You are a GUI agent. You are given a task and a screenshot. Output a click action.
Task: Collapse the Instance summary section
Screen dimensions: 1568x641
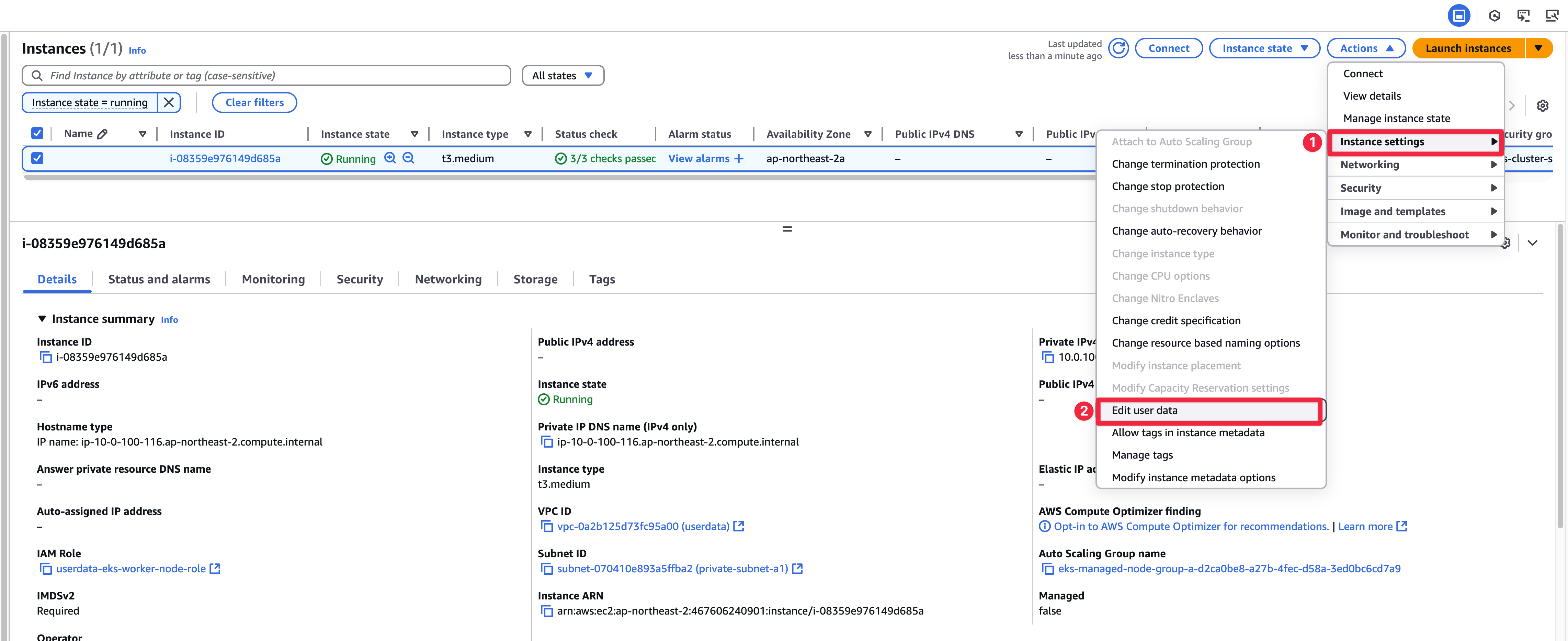[x=42, y=319]
